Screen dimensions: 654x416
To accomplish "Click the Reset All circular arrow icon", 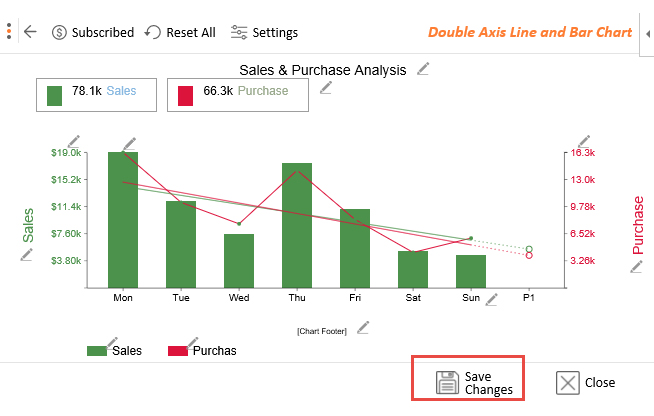I will tap(153, 32).
